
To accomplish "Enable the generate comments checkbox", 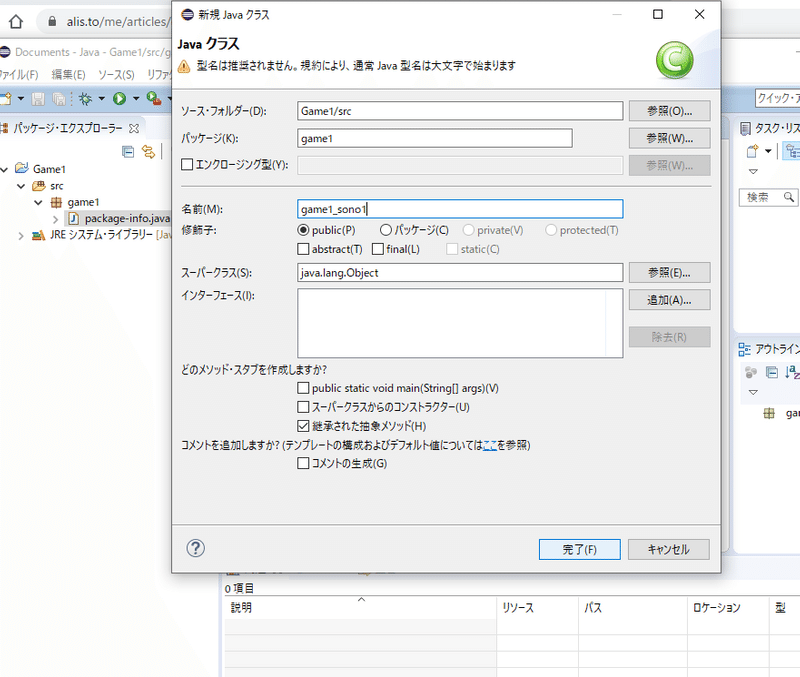I will [x=303, y=463].
